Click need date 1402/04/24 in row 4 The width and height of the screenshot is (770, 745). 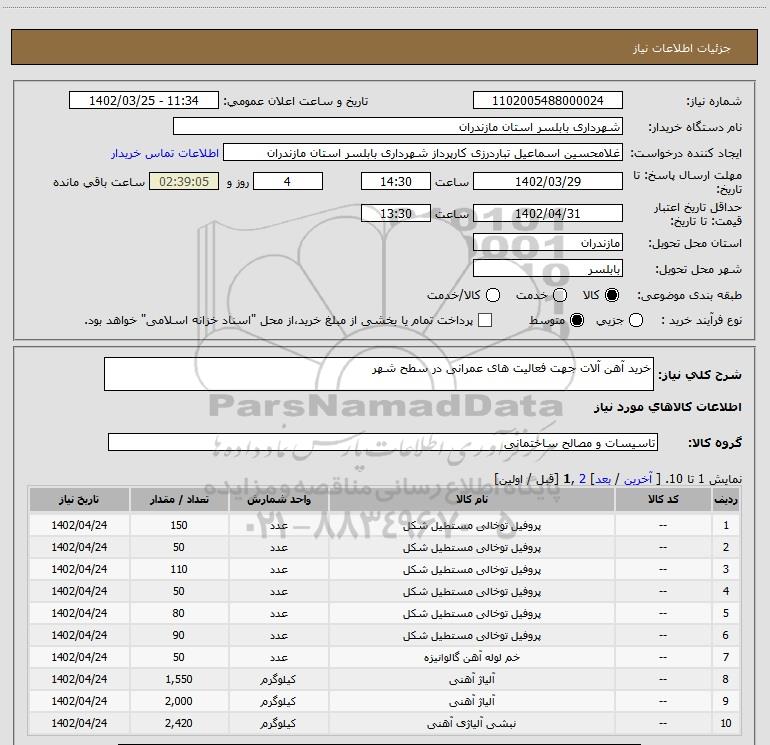pos(79,591)
